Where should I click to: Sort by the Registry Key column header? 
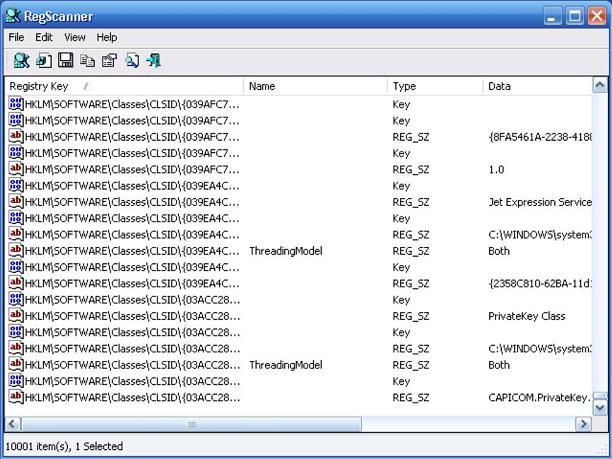(x=124, y=86)
